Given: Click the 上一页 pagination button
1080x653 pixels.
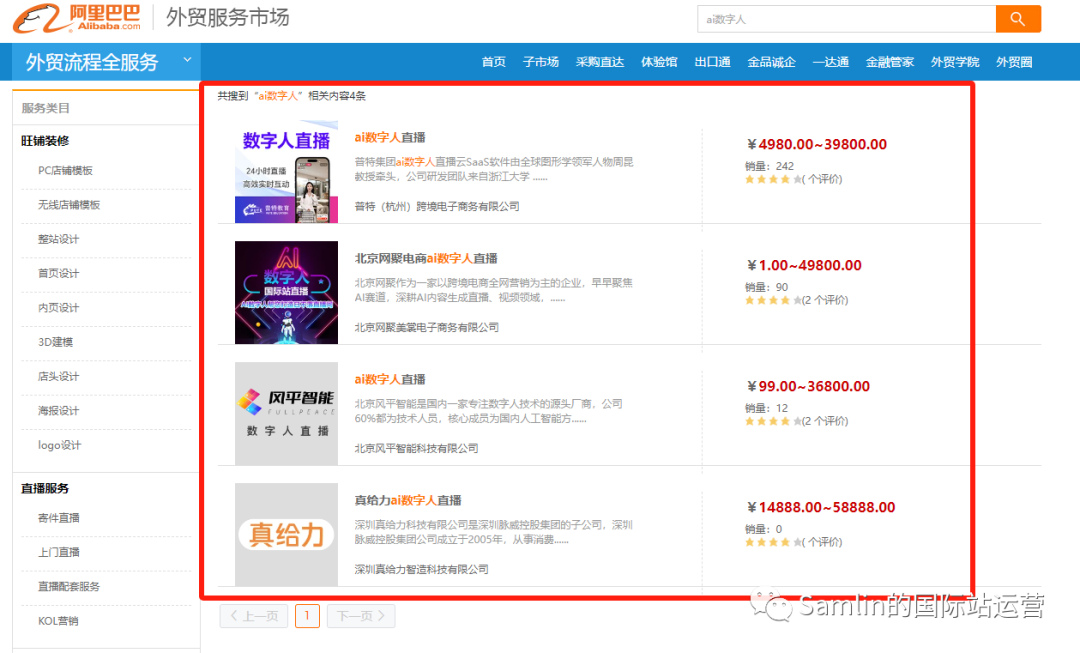Looking at the screenshot, I should (253, 616).
